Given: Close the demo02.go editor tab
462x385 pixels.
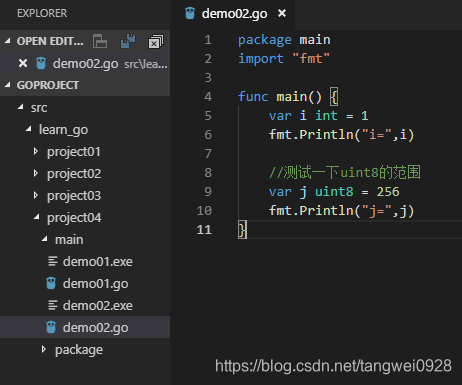Looking at the screenshot, I should tap(282, 13).
